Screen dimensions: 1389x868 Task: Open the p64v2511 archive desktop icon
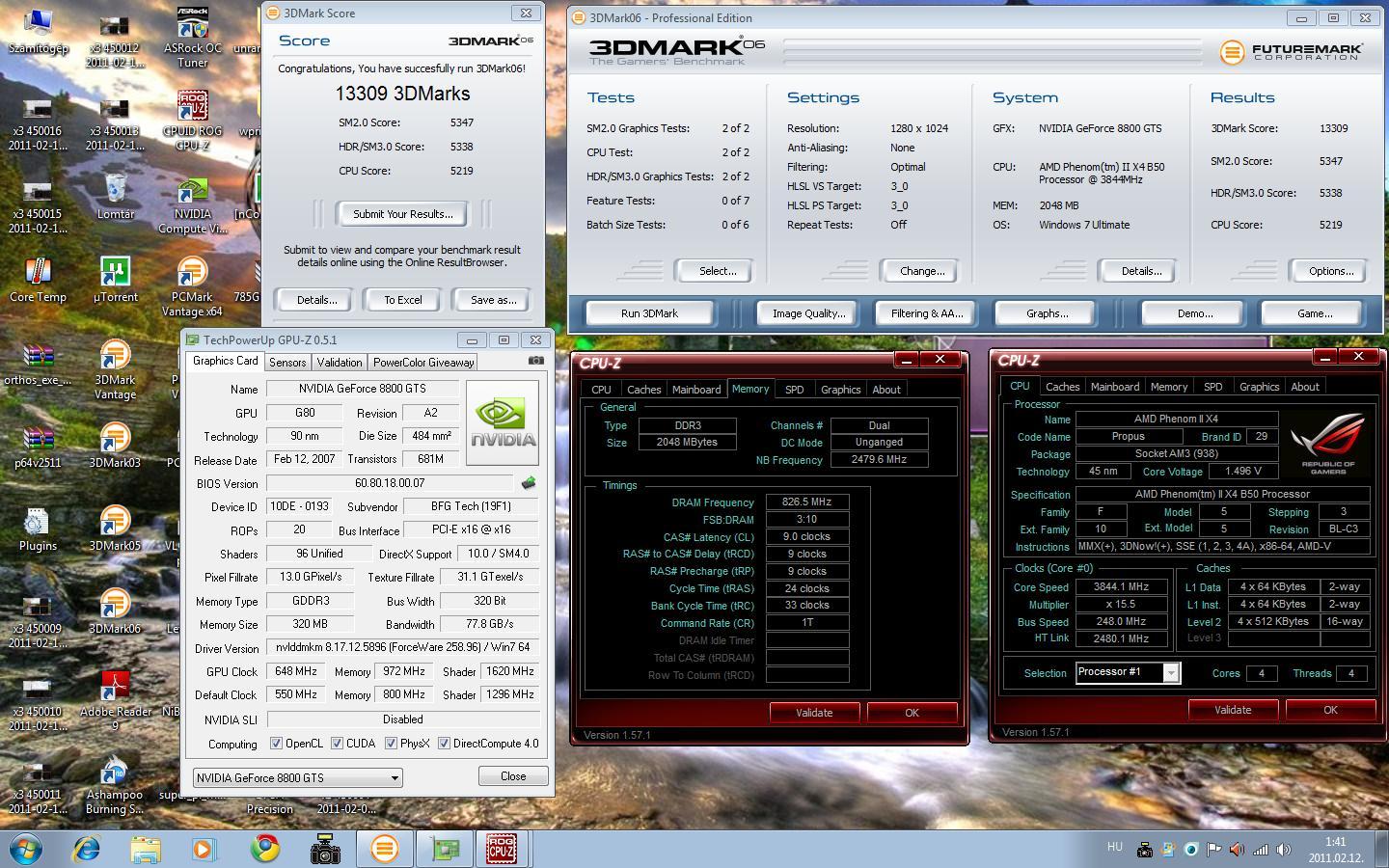pos(38,446)
